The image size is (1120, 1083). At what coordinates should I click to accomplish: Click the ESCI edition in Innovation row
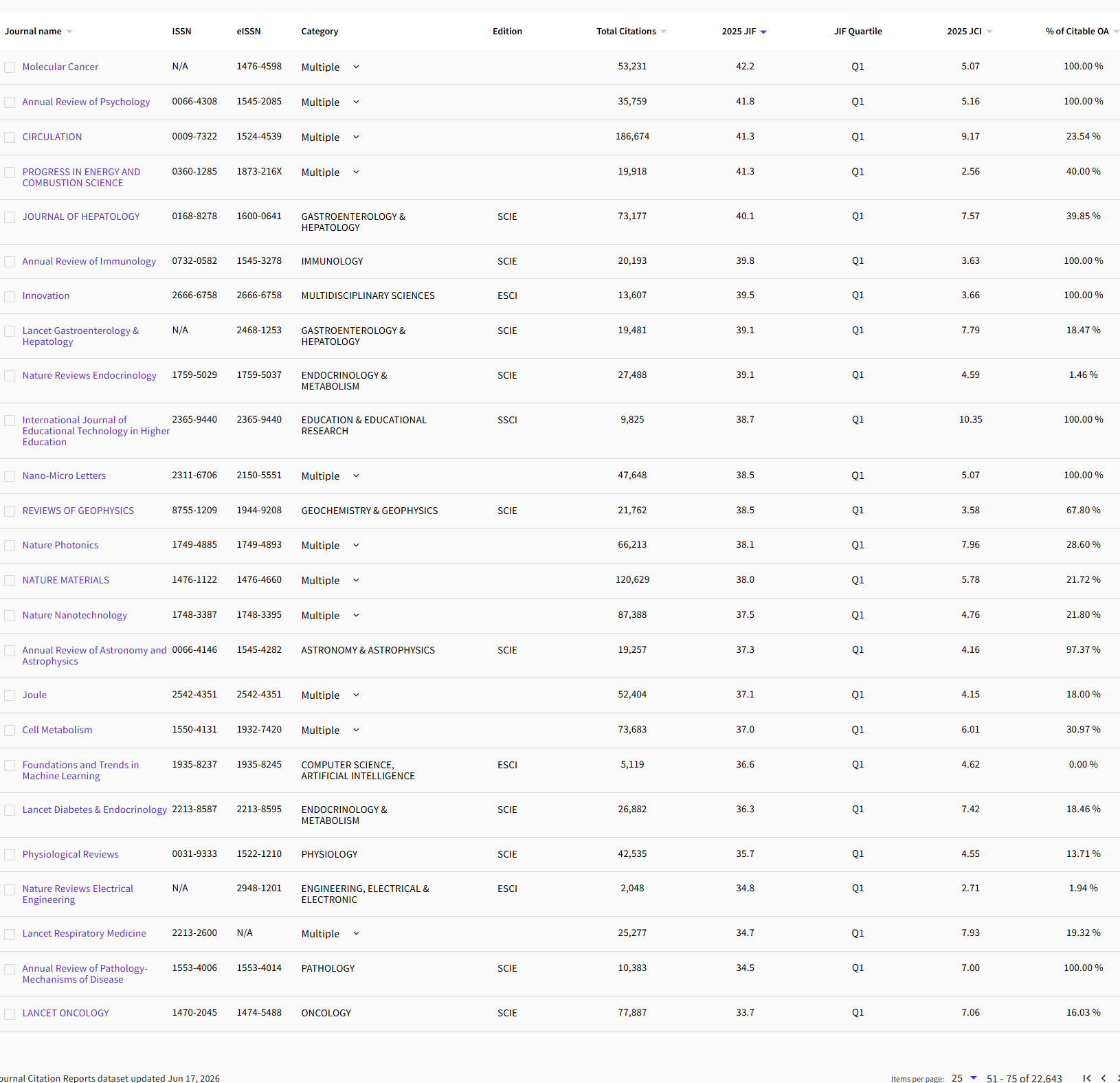point(507,296)
